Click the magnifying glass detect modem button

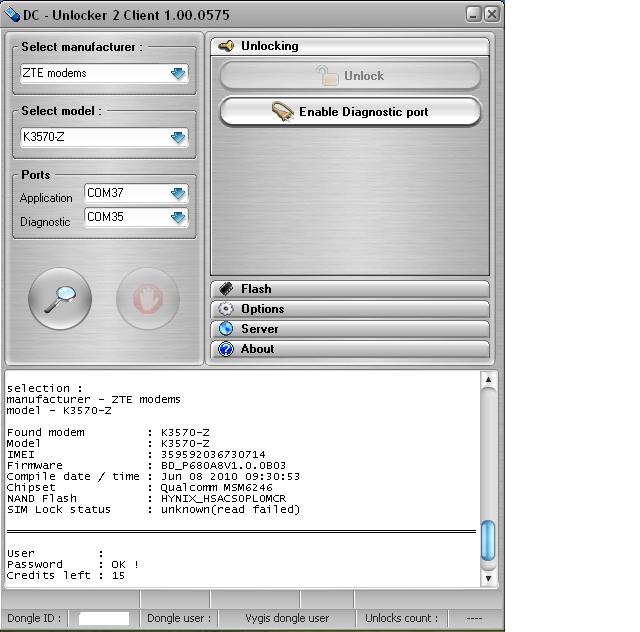coord(60,298)
